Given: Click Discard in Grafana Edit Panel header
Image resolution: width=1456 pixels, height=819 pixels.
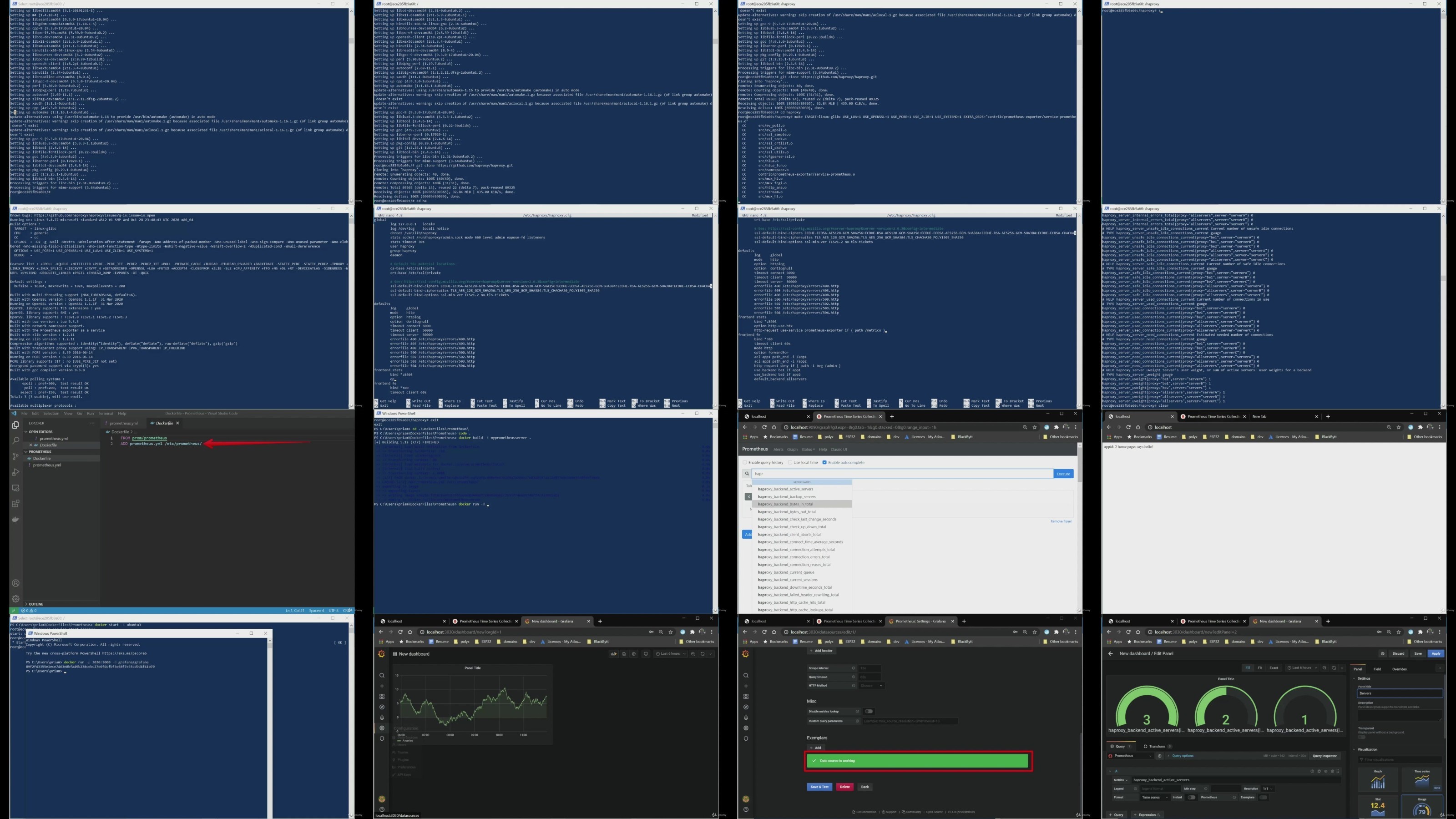Looking at the screenshot, I should click(1399, 653).
